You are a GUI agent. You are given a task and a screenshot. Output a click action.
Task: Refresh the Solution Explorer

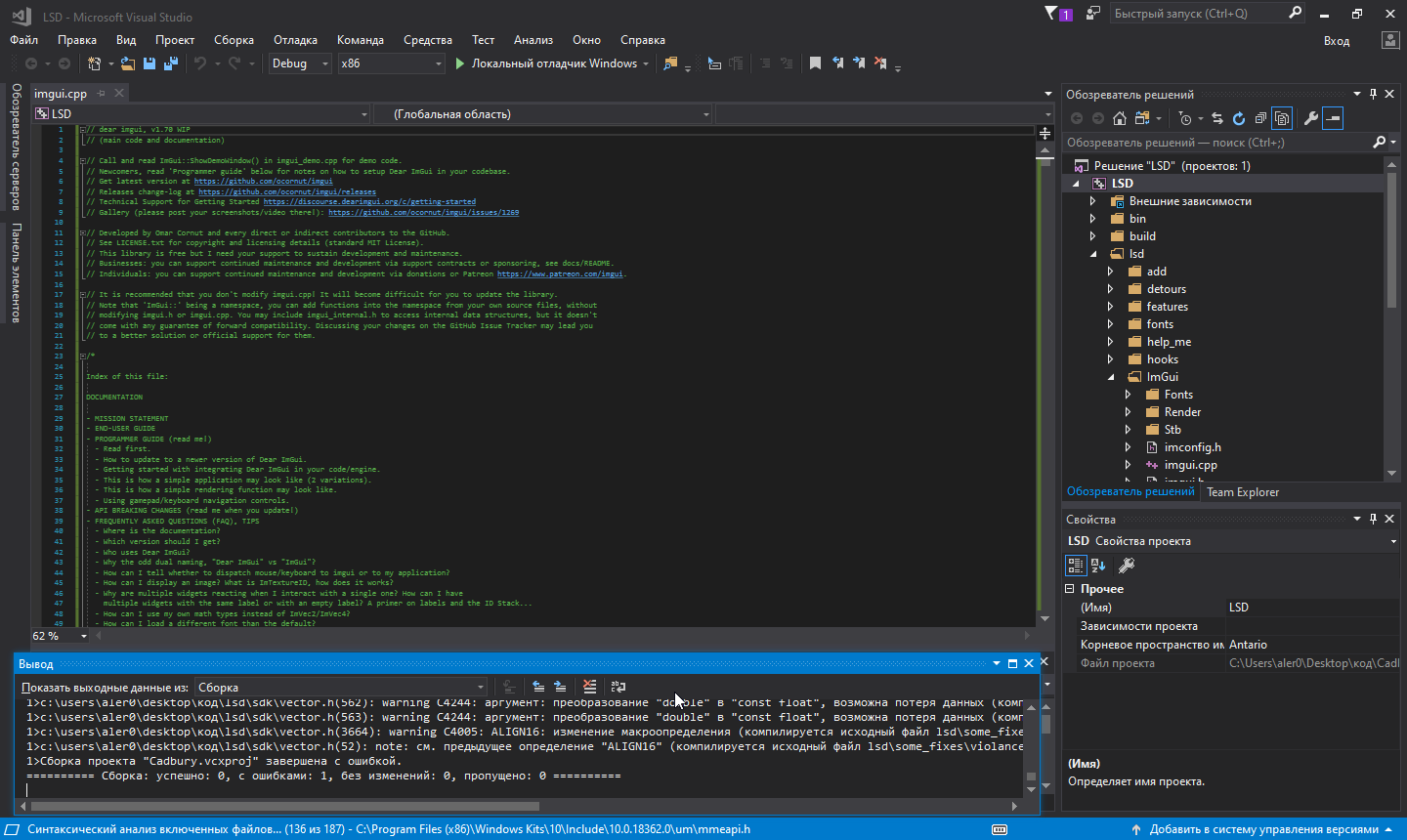pyautogui.click(x=1239, y=118)
